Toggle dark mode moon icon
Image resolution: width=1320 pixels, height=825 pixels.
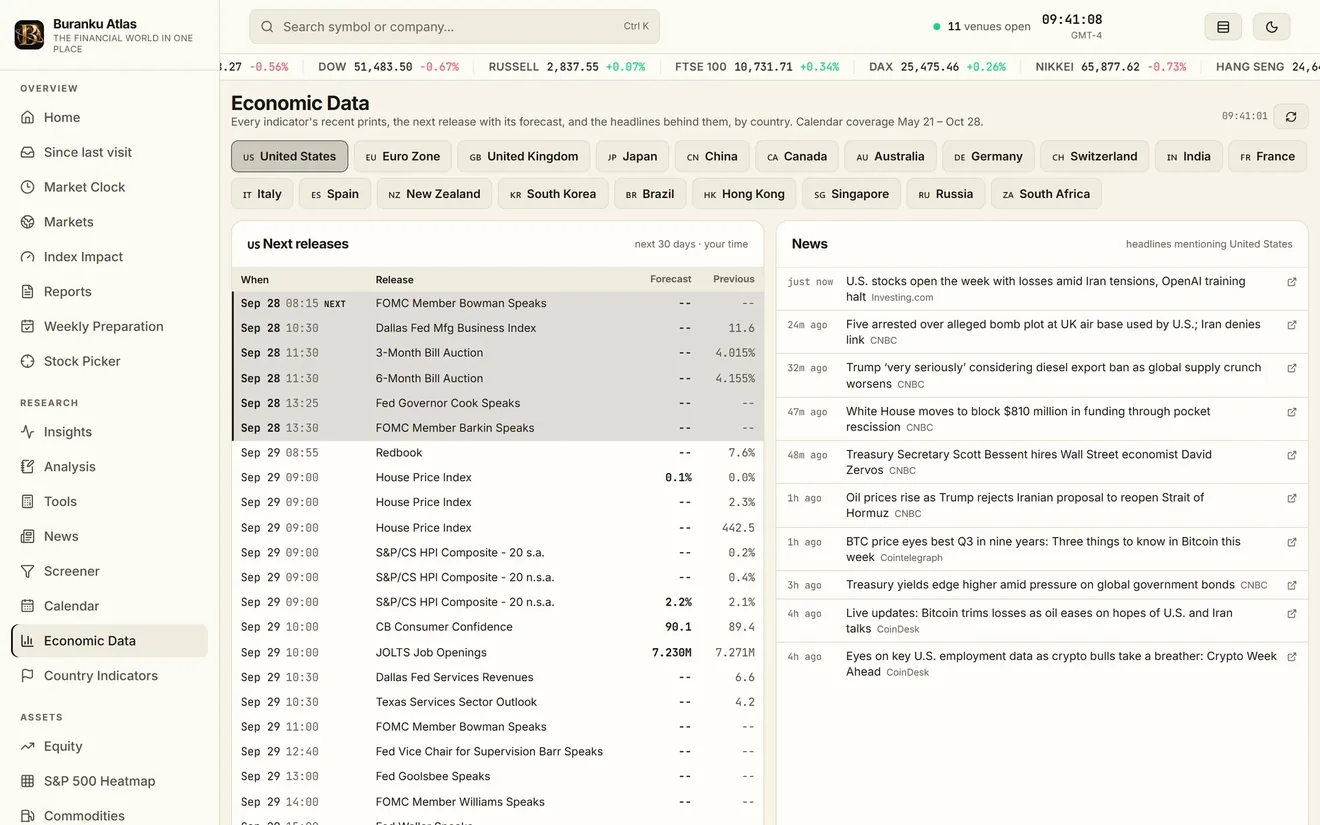(x=1271, y=27)
